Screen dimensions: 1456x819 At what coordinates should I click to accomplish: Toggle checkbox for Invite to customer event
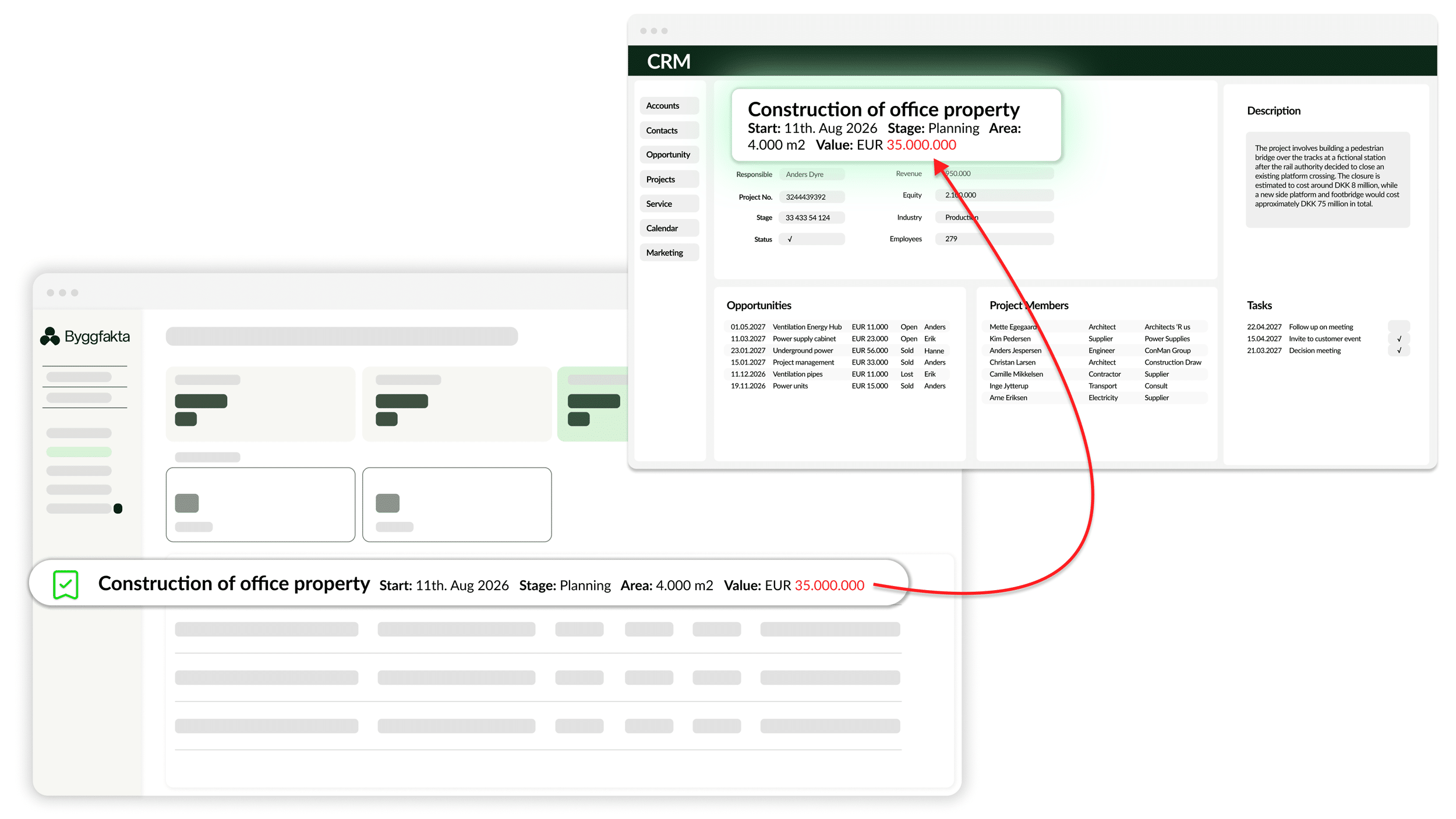click(1399, 338)
